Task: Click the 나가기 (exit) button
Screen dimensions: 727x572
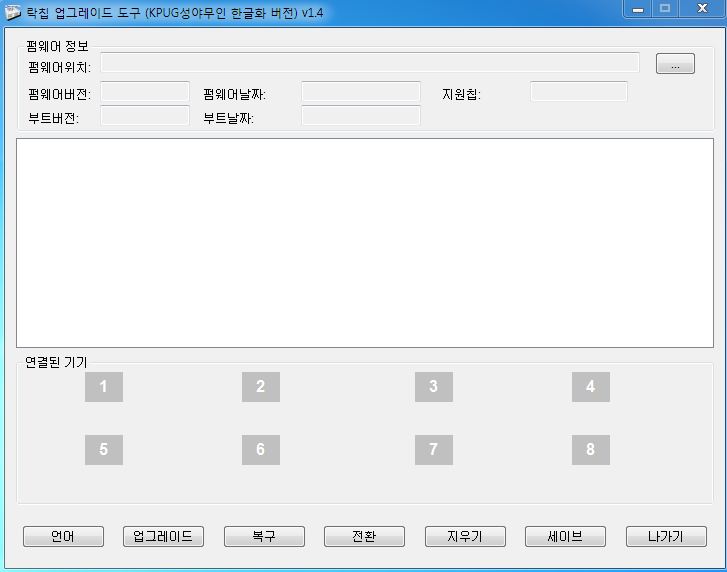Action: (x=666, y=537)
